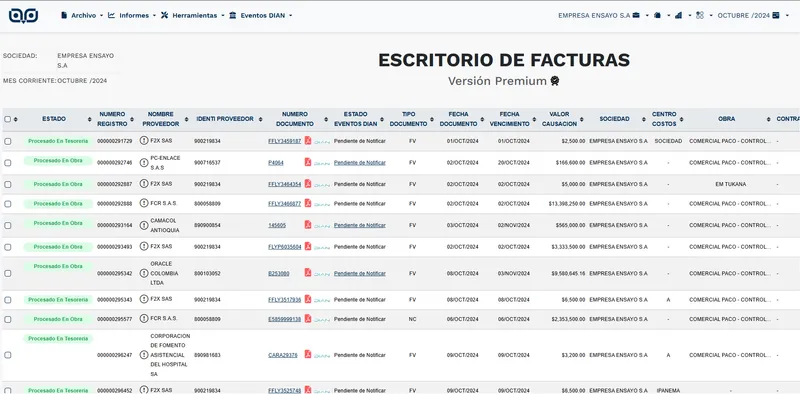The image size is (800, 394).
Task: Open document link P4064
Action: 276,163
